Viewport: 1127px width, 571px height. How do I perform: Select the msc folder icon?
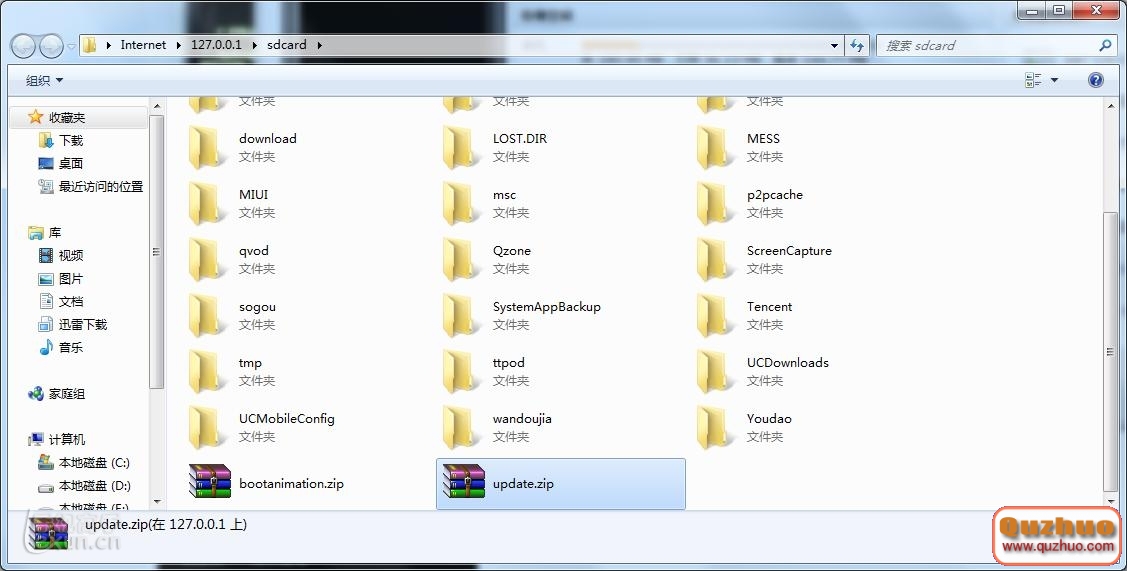[x=461, y=204]
